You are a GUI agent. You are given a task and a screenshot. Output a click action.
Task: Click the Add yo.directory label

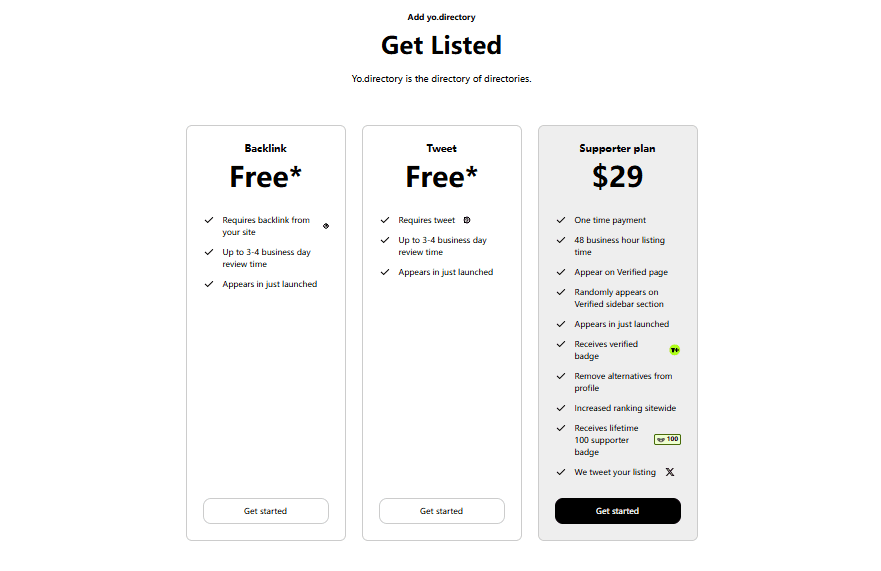441,17
